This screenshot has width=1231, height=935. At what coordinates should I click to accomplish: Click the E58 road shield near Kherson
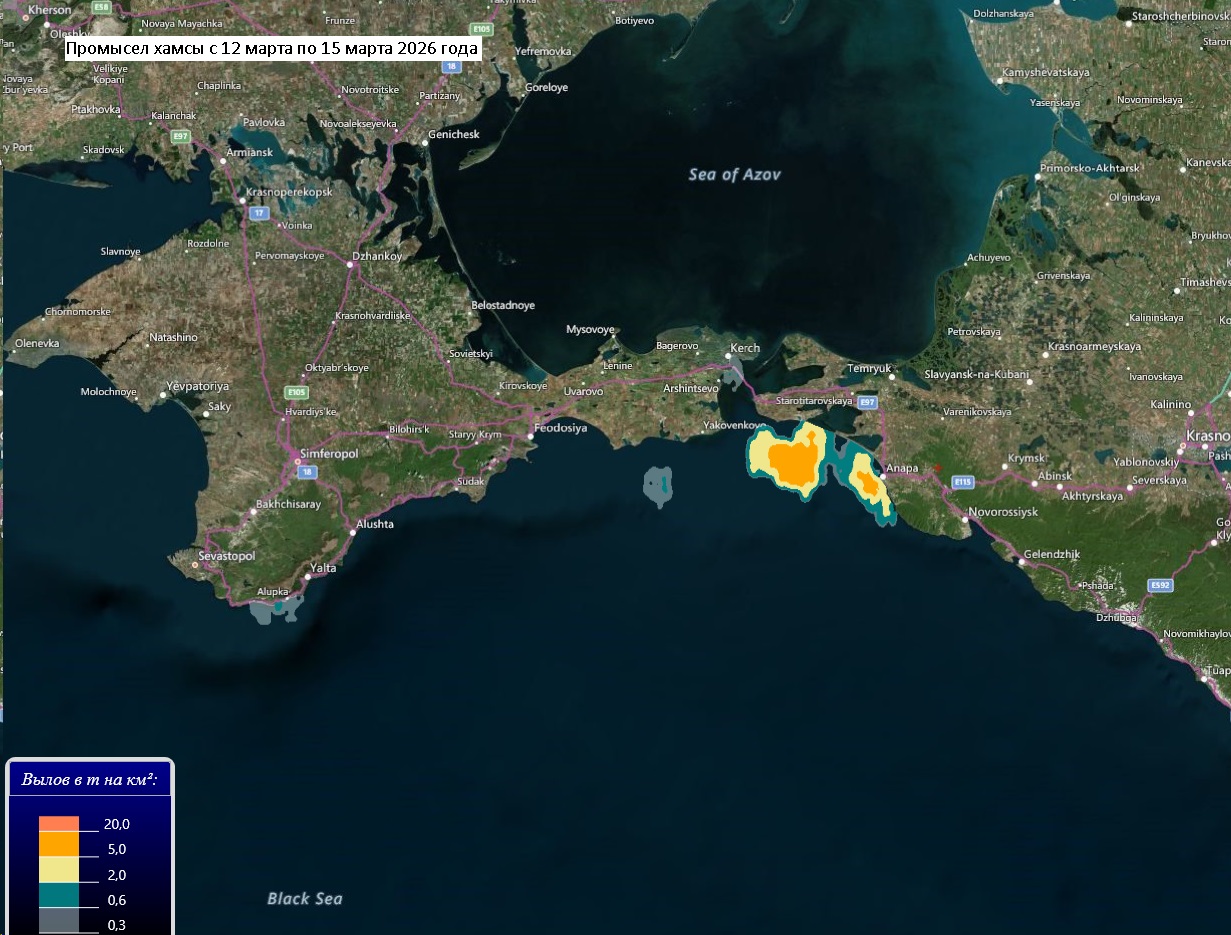click(101, 7)
